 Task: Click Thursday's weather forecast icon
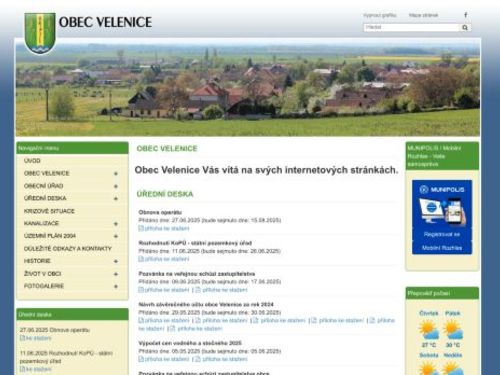click(429, 330)
